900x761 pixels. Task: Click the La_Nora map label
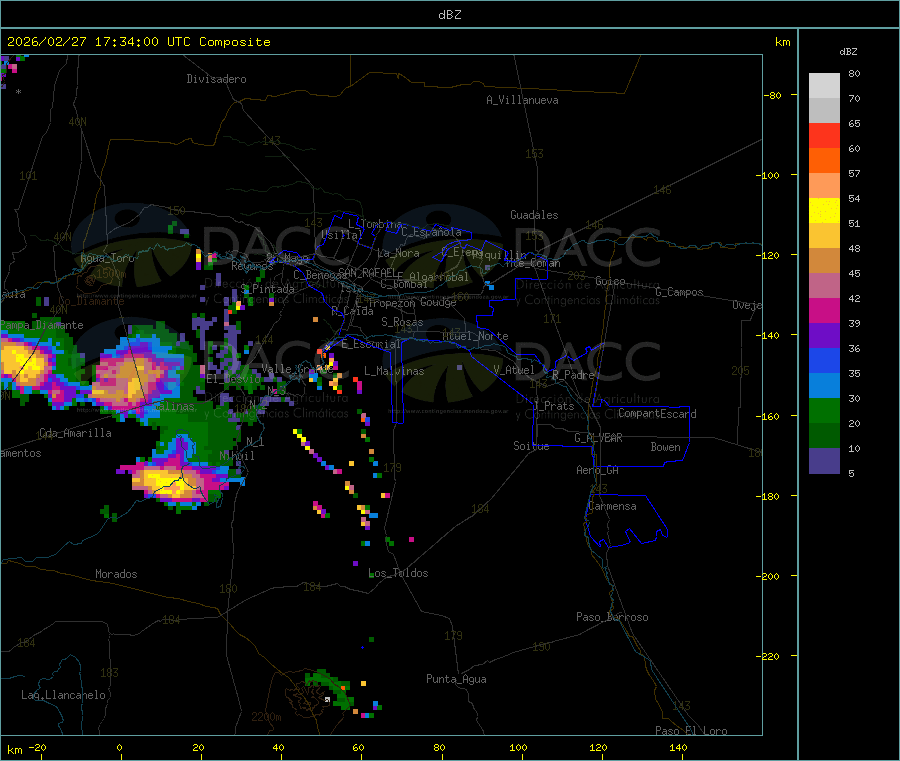point(398,253)
